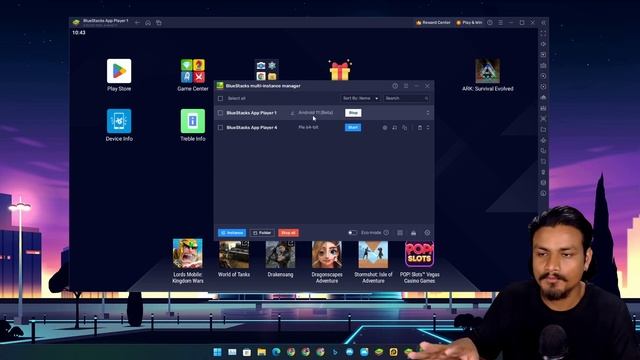Image resolution: width=640 pixels, height=360 pixels.
Task: Open more options for App Player 1
Action: 428,113
